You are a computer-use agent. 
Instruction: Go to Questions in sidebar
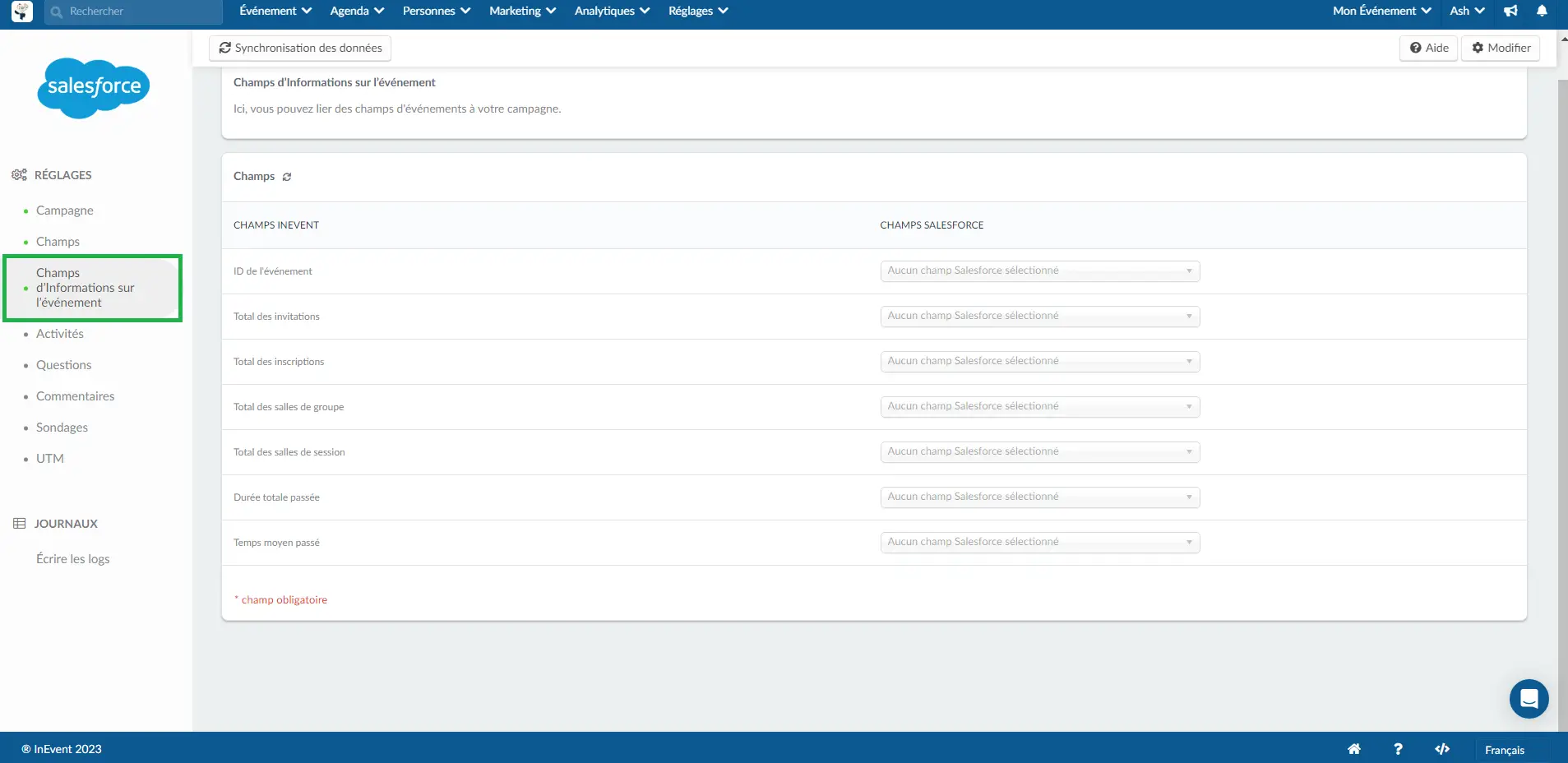[64, 365]
